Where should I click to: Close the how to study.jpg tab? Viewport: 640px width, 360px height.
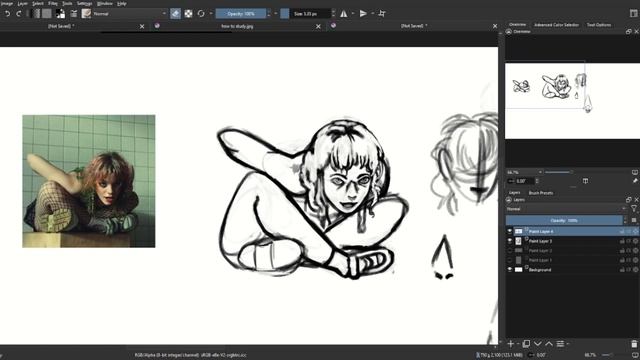(x=318, y=27)
